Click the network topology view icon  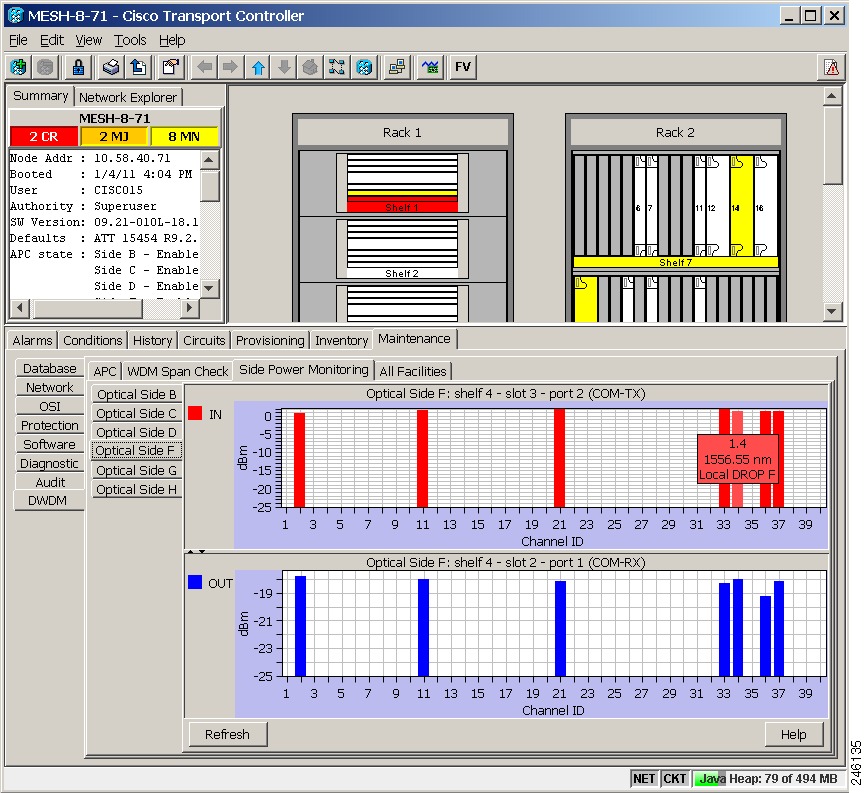click(x=337, y=67)
